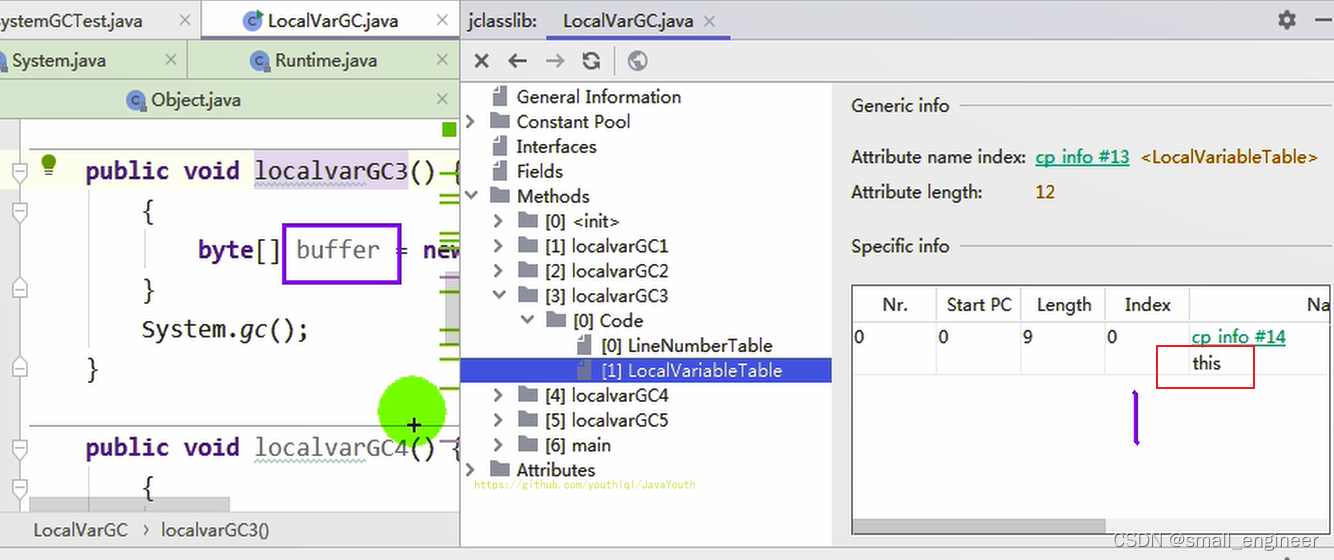This screenshot has height=560, width=1334.
Task: Click the intention lightbulb in the editor gutter
Action: pyautogui.click(x=48, y=165)
